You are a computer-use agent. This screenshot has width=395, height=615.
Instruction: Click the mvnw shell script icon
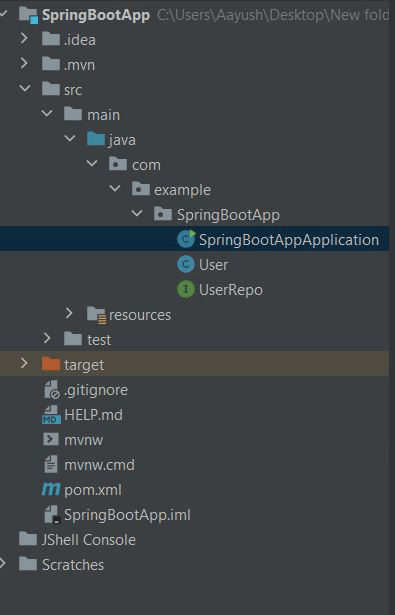click(51, 439)
